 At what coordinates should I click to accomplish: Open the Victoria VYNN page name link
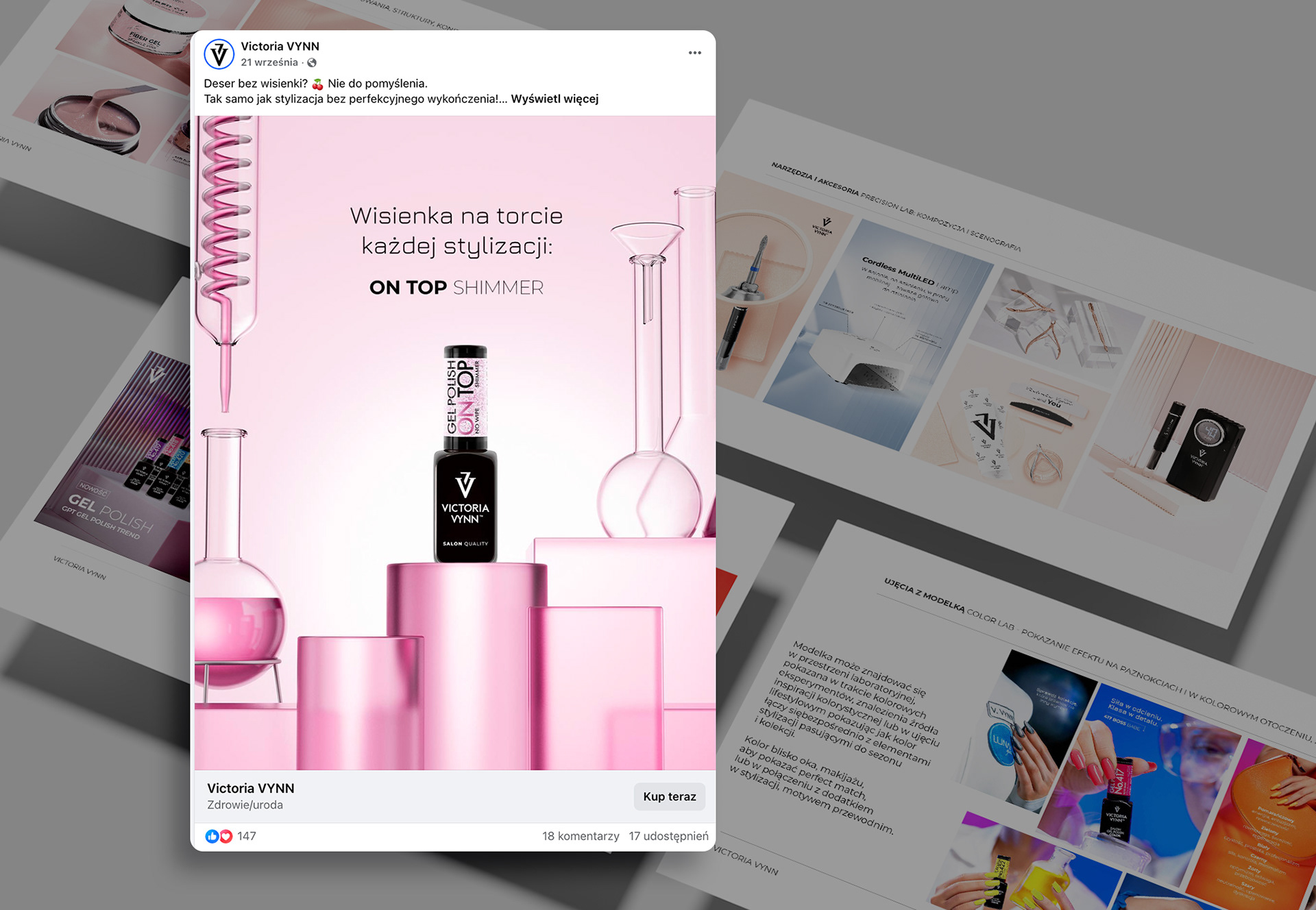pyautogui.click(x=280, y=47)
